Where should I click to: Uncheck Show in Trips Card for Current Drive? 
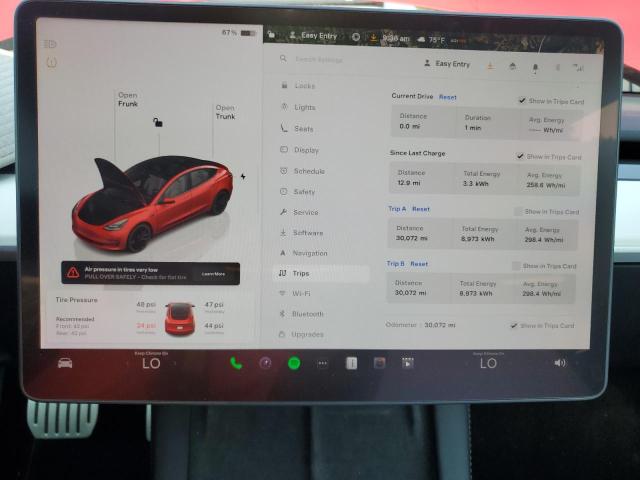522,100
